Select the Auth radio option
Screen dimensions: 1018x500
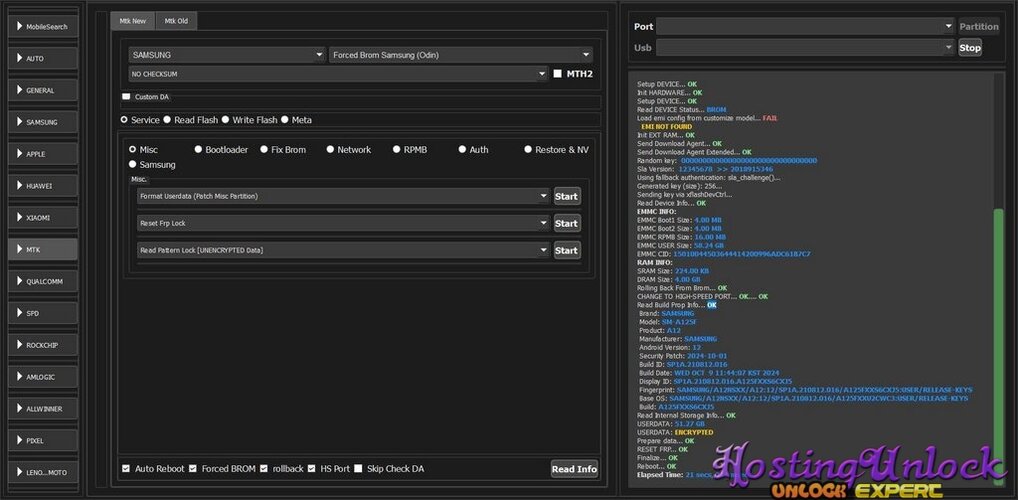[462, 149]
